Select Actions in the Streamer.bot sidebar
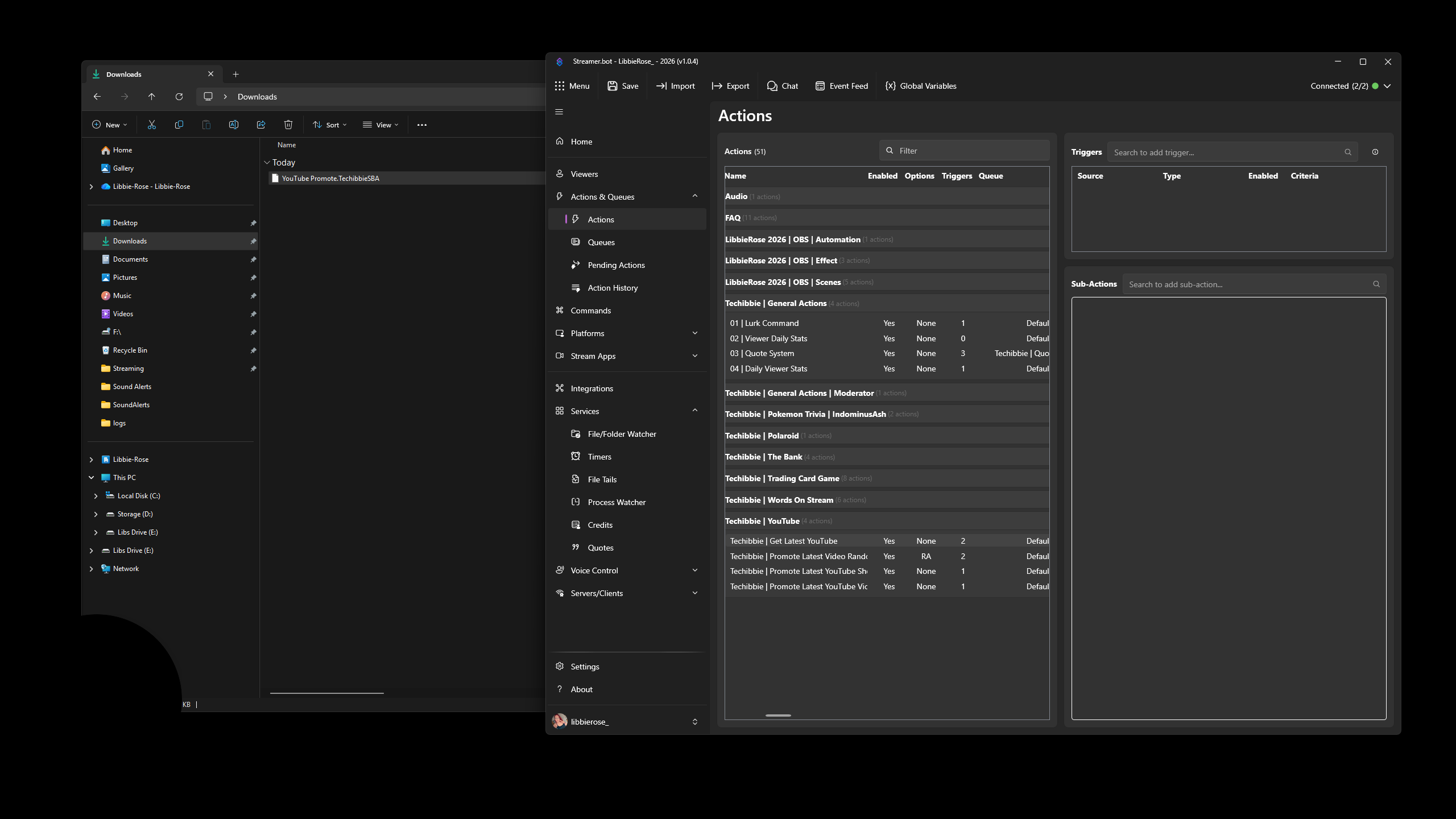The image size is (1456, 819). pos(627,220)
